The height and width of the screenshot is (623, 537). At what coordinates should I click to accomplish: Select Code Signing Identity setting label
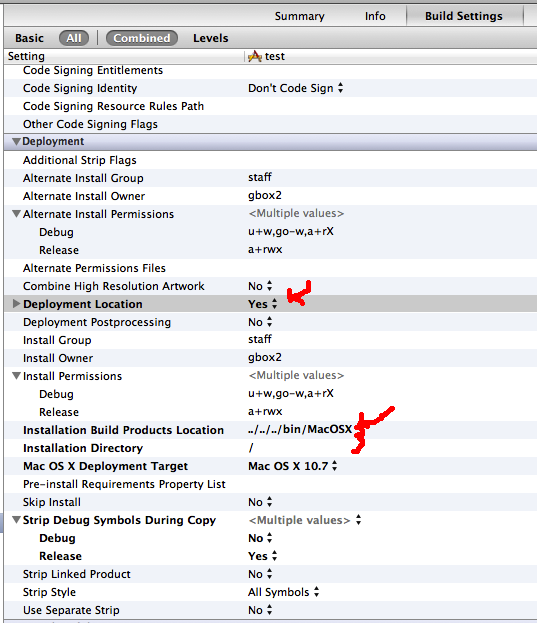[80, 88]
